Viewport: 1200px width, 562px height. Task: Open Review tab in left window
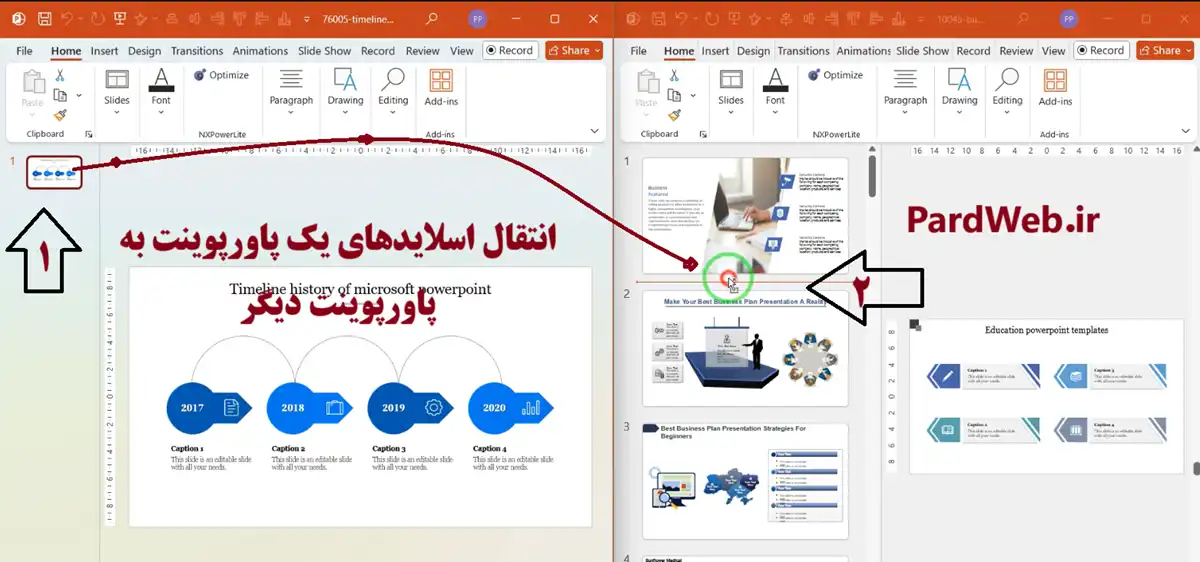[423, 51]
